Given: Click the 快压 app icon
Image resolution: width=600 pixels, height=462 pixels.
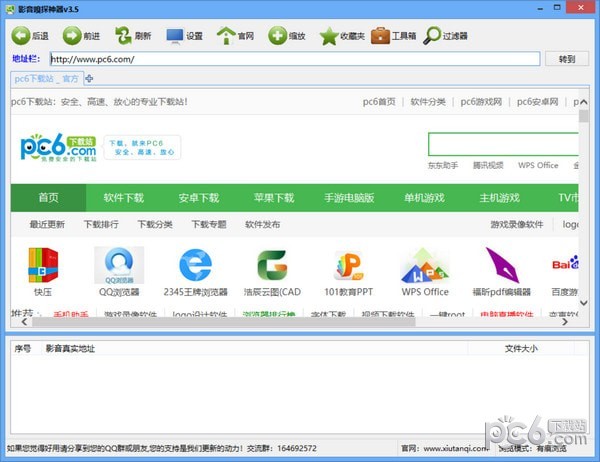Looking at the screenshot, I should click(x=43, y=265).
